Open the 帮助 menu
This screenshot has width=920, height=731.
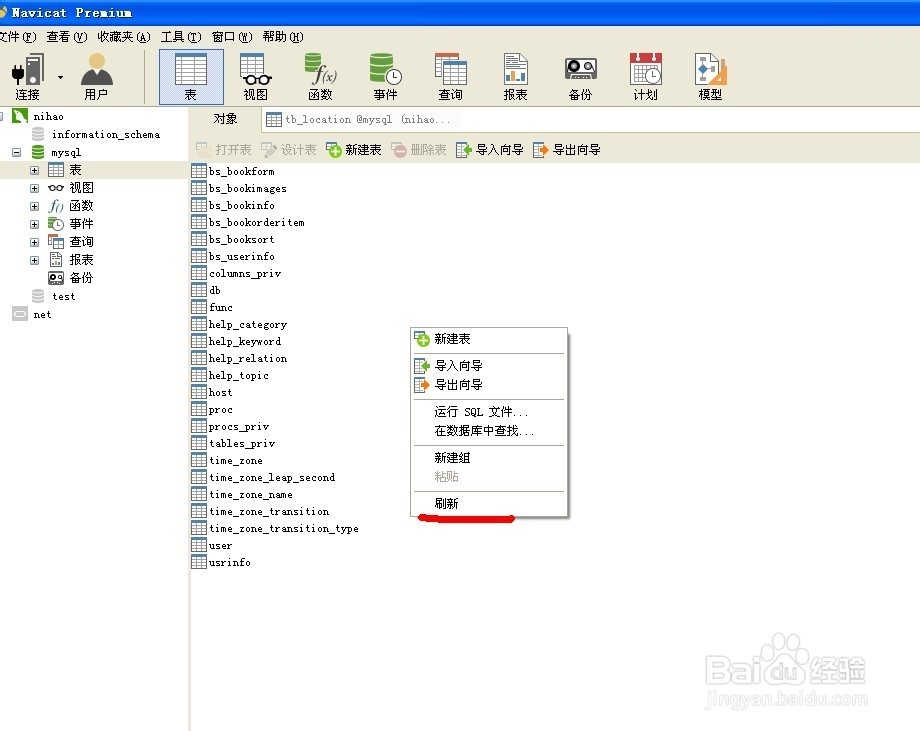tap(283, 37)
